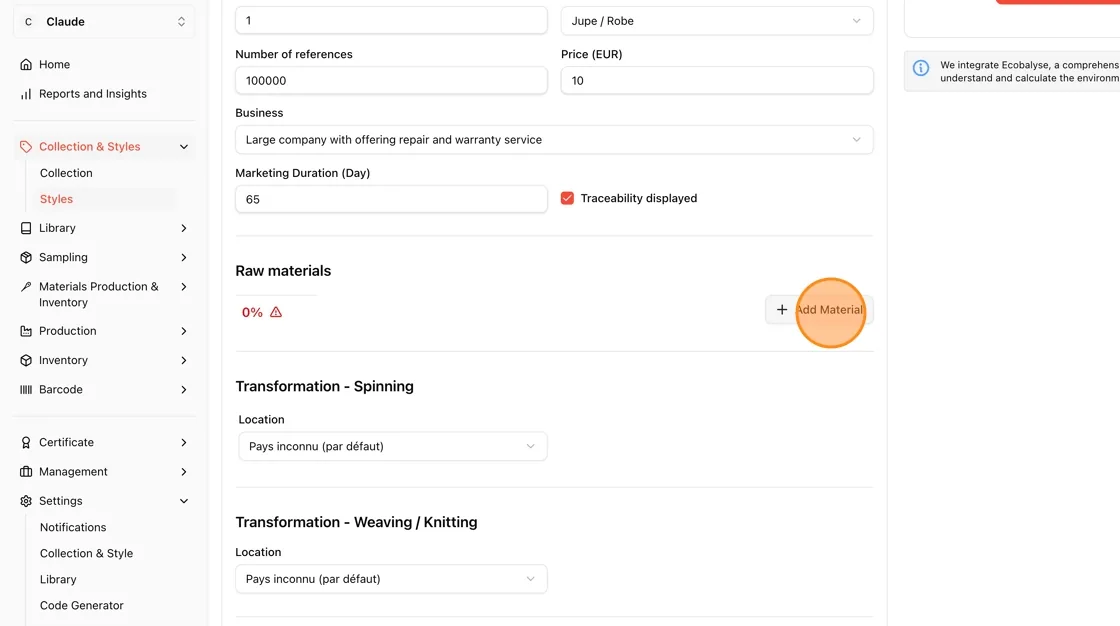Viewport: 1120px width, 626px height.
Task: Click the C avatar beside Claude
Action: [x=28, y=22]
